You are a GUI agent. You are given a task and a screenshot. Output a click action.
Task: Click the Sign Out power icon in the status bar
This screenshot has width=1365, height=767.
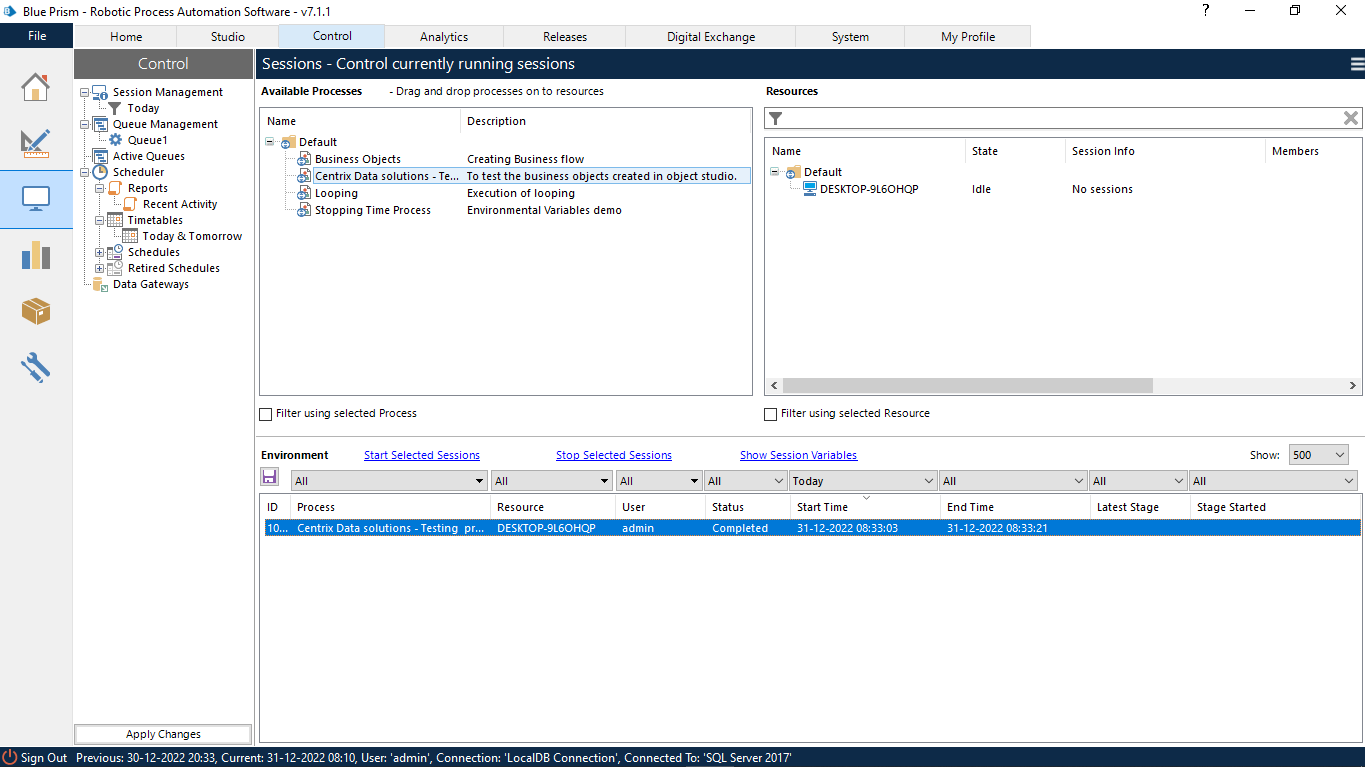[10, 757]
